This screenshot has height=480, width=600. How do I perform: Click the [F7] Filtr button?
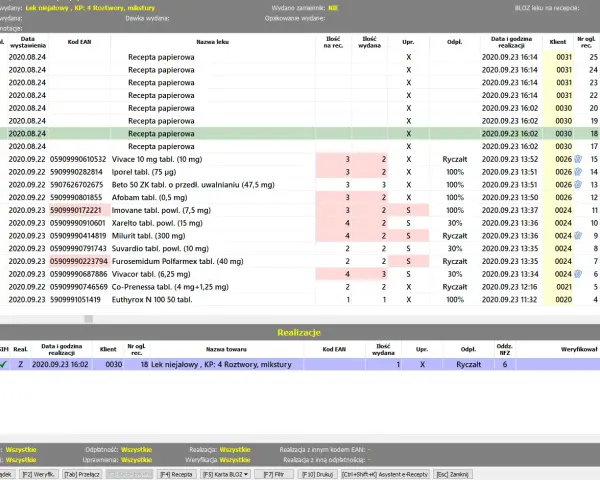(x=274, y=474)
